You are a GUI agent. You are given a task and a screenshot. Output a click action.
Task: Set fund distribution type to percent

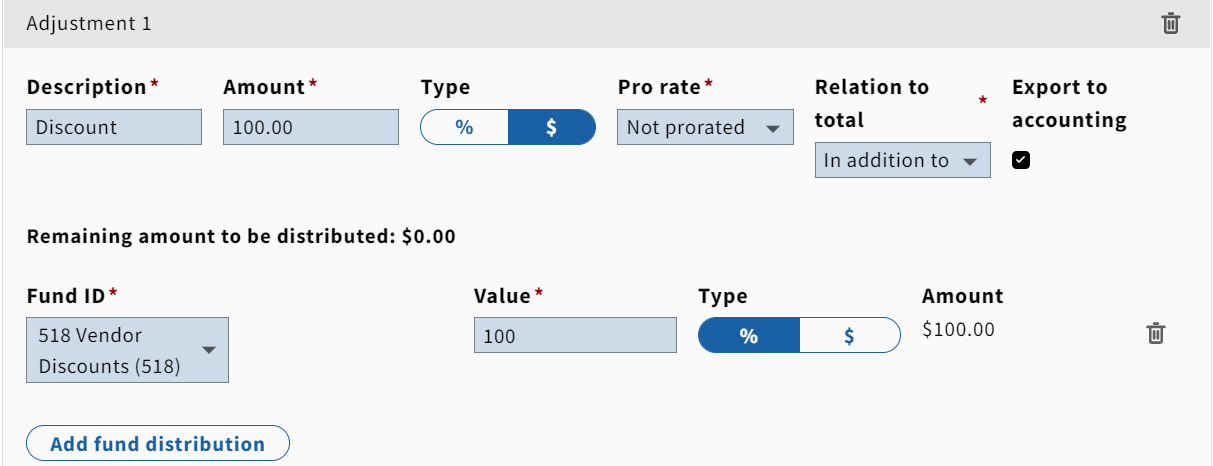(x=748, y=336)
